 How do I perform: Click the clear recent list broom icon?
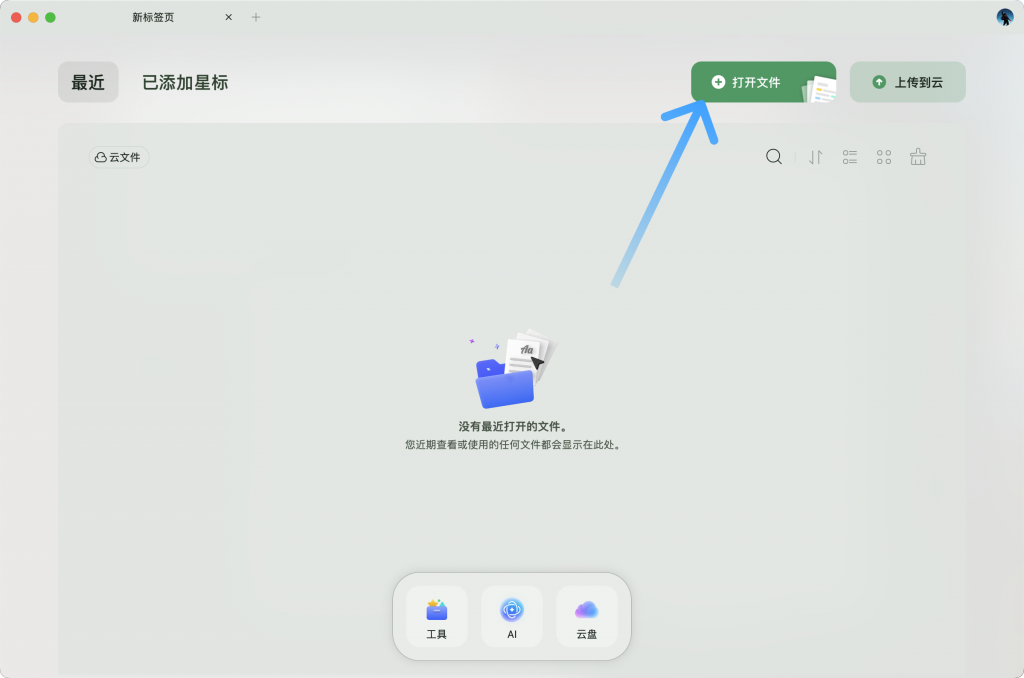coord(918,157)
